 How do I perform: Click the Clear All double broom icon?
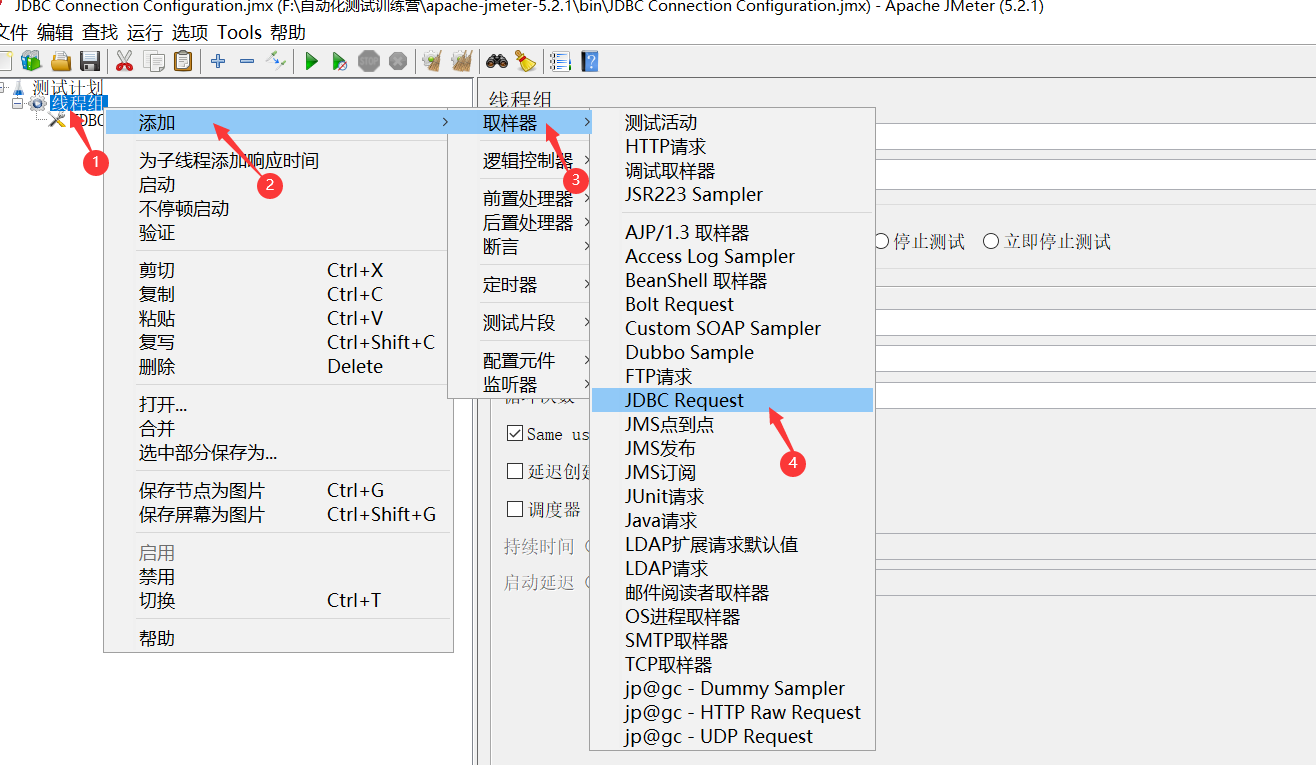click(461, 61)
